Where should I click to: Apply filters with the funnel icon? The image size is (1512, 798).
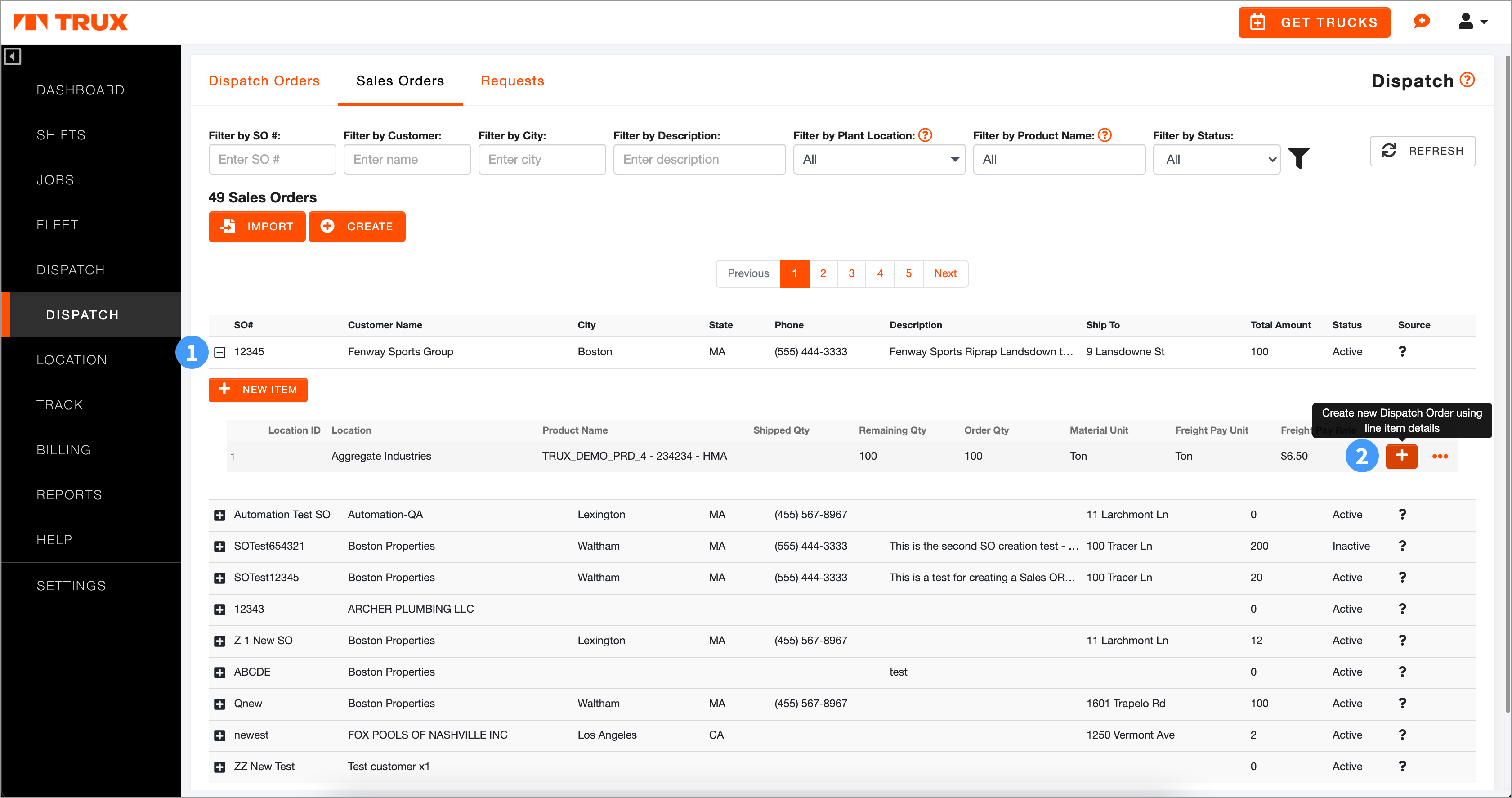click(x=1298, y=158)
